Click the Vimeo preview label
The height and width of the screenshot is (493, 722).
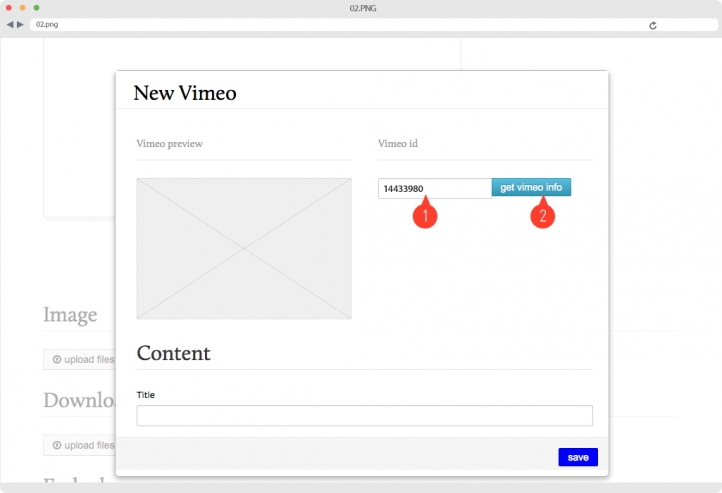[x=169, y=144]
